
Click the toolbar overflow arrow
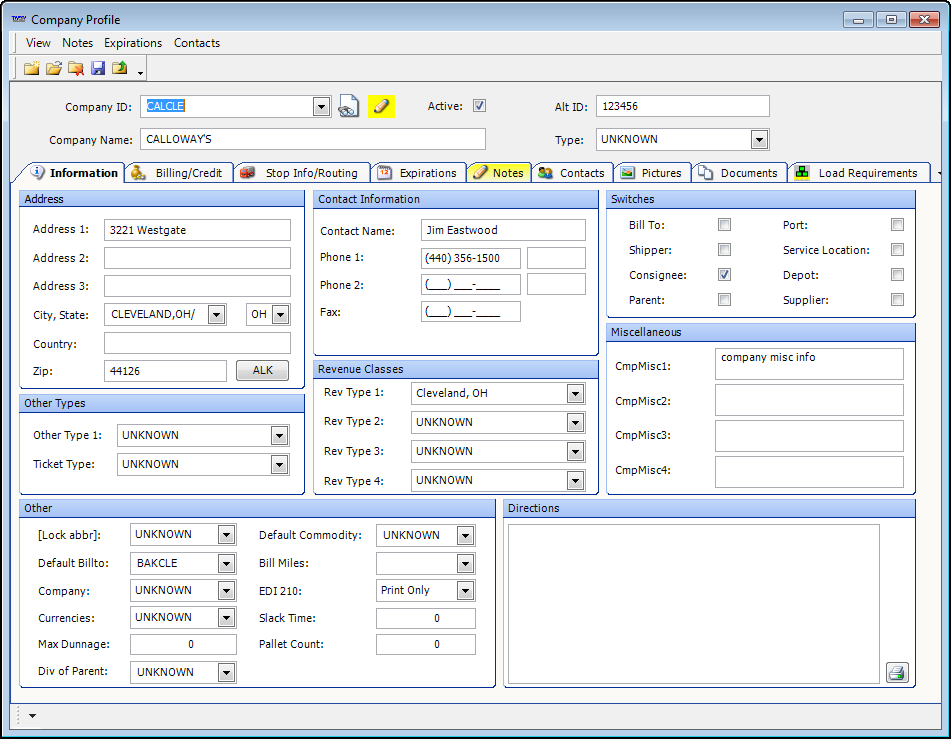(141, 72)
